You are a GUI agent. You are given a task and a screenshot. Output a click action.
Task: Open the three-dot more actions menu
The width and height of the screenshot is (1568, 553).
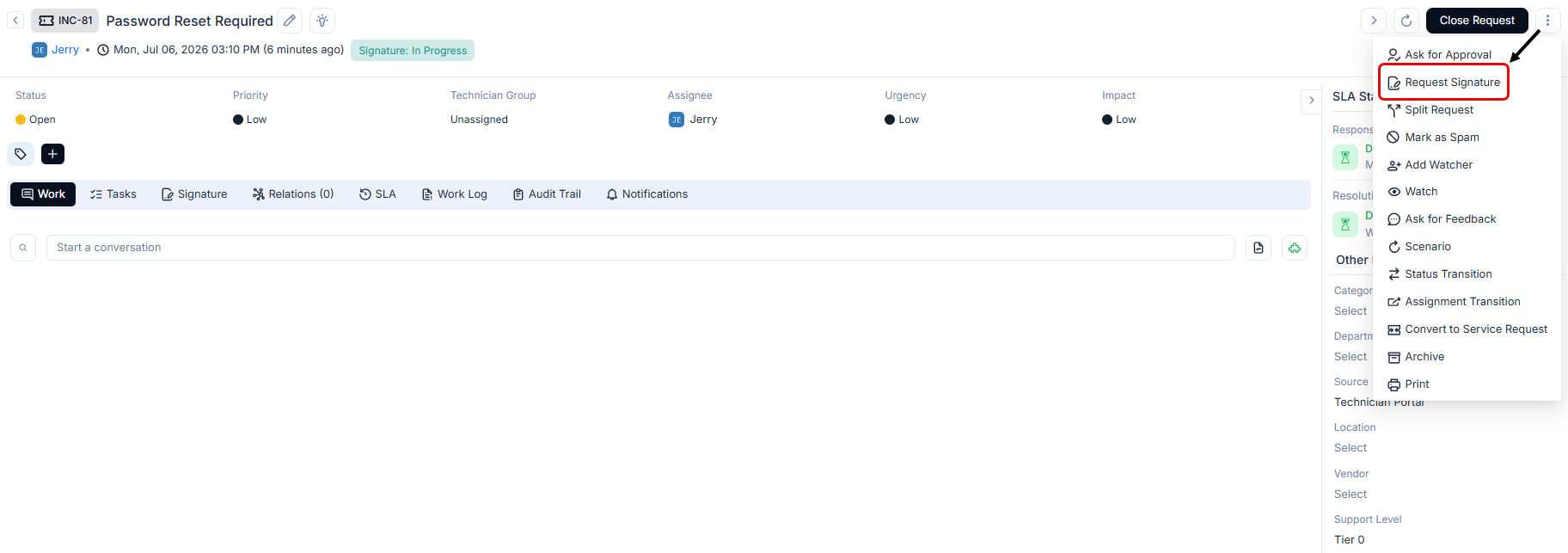point(1547,21)
